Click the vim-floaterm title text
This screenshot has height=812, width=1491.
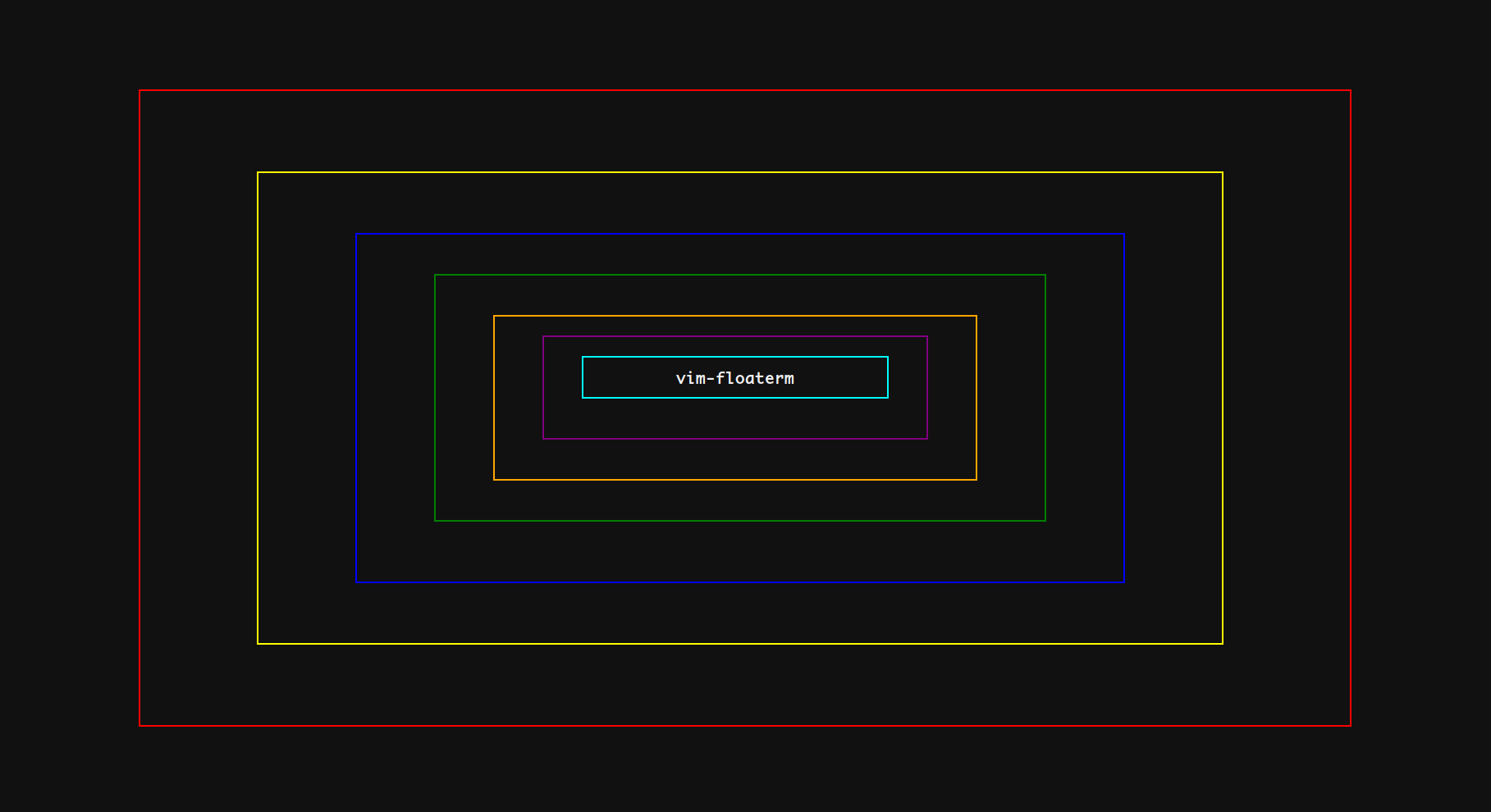tap(734, 378)
